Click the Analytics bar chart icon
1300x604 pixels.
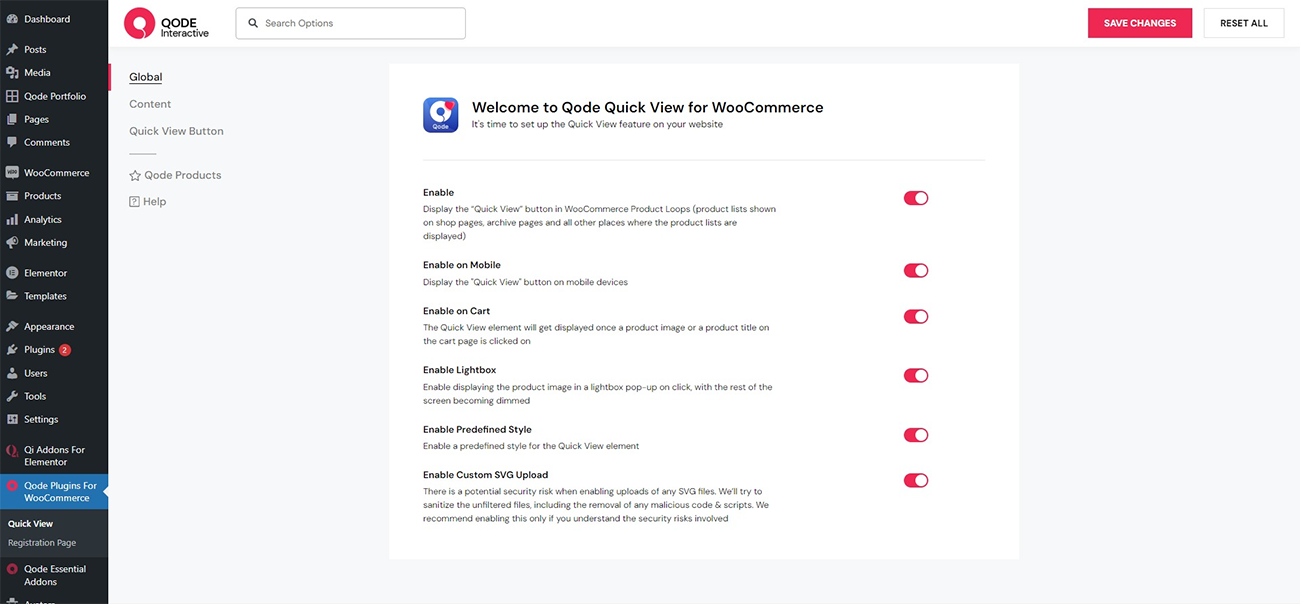(x=12, y=220)
